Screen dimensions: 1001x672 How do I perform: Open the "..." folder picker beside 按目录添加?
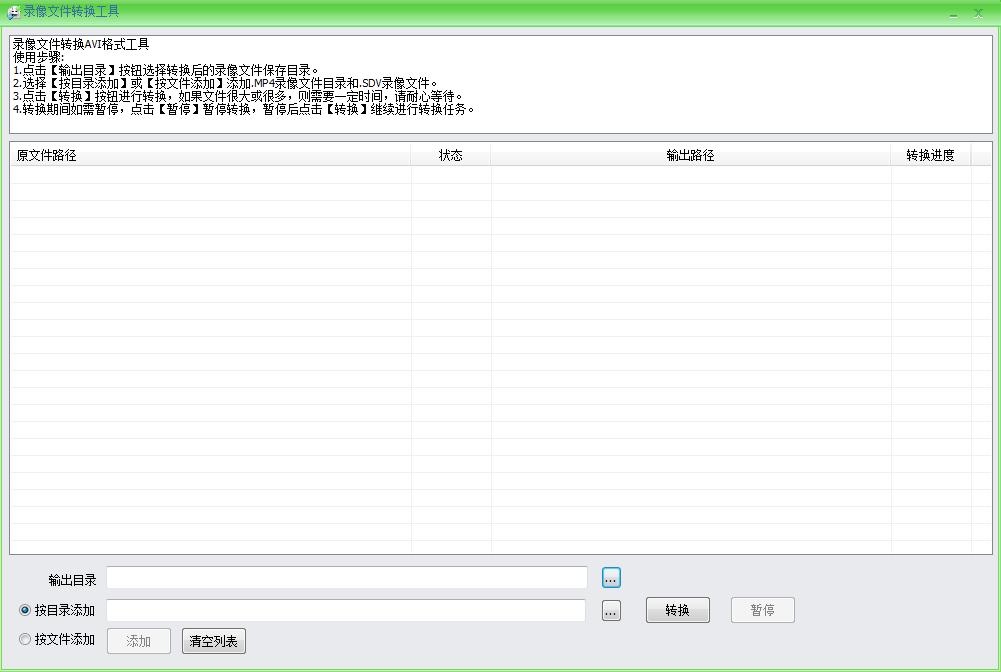pyautogui.click(x=610, y=610)
